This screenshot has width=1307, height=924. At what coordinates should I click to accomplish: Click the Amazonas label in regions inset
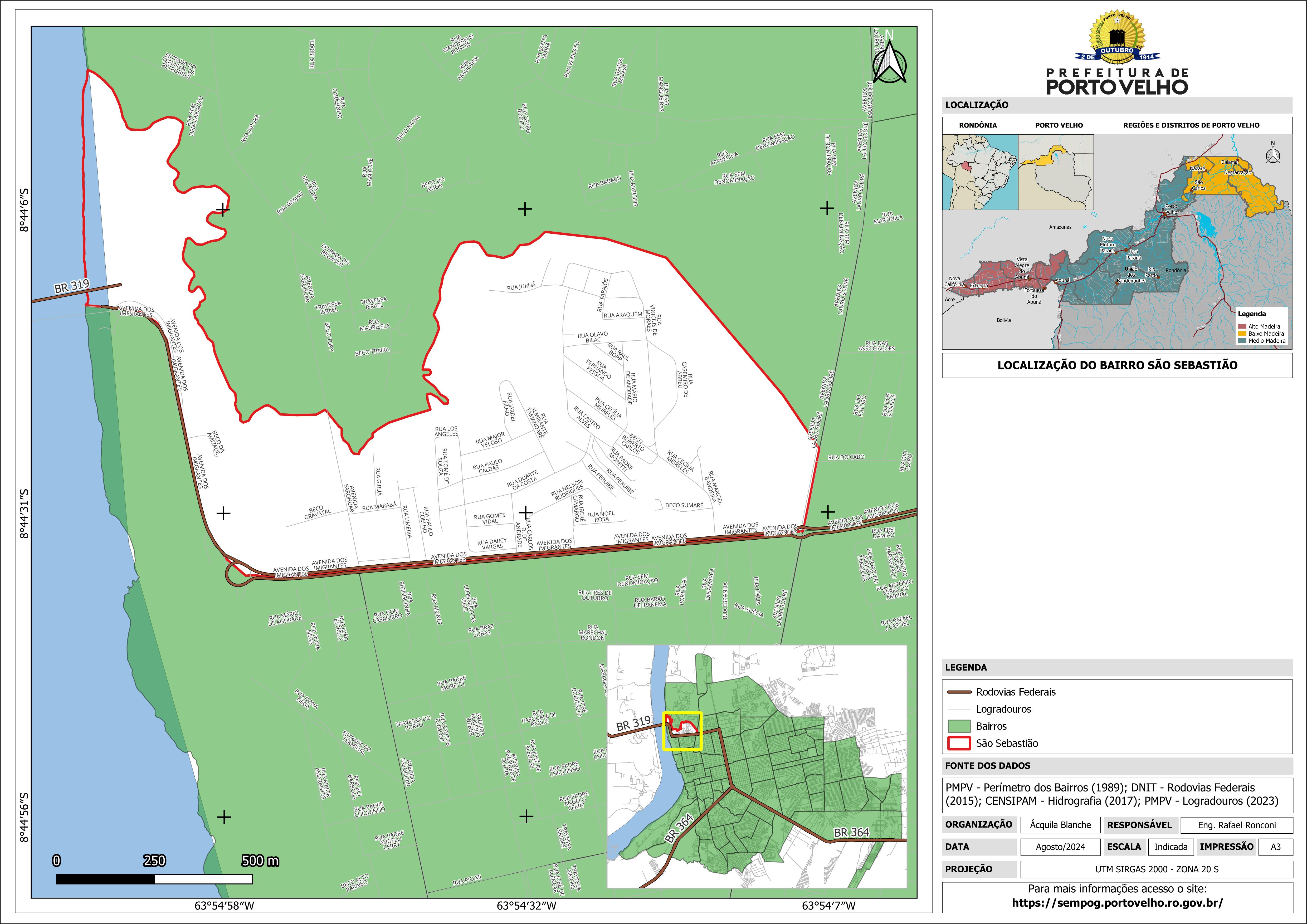[x=1060, y=227]
